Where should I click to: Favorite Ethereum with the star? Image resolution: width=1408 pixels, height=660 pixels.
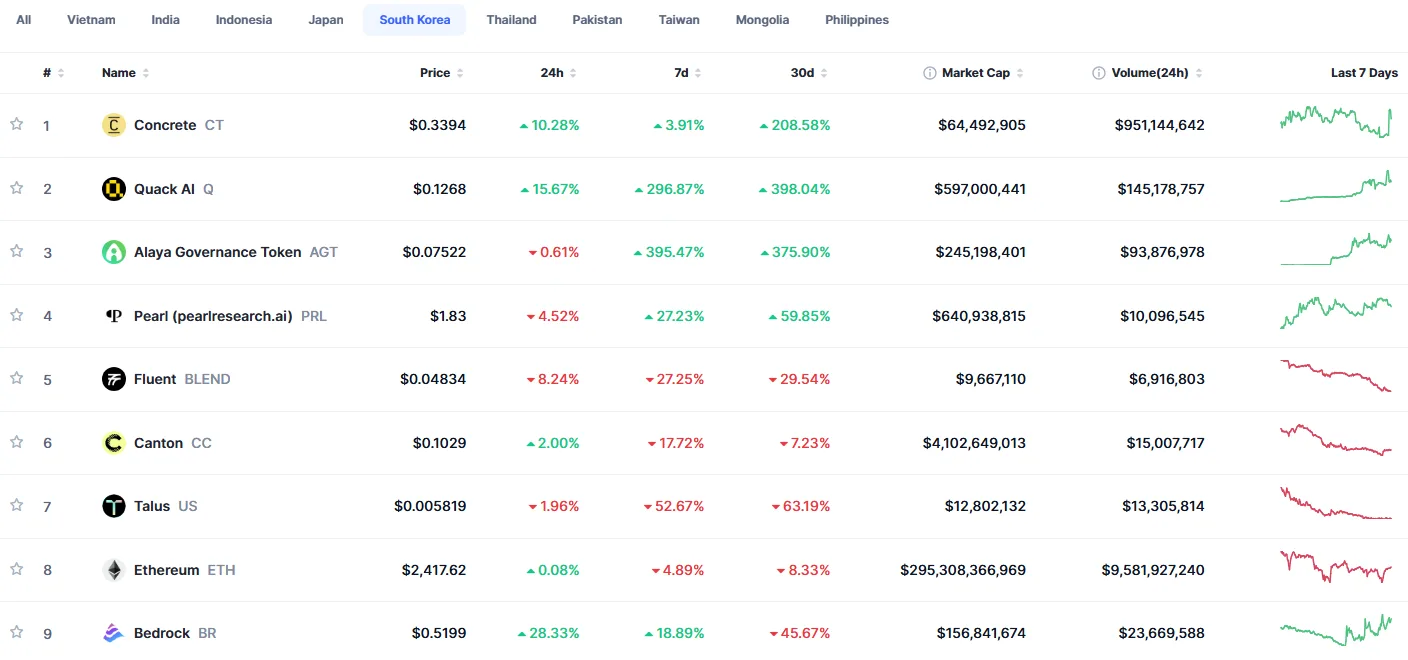click(x=16, y=569)
